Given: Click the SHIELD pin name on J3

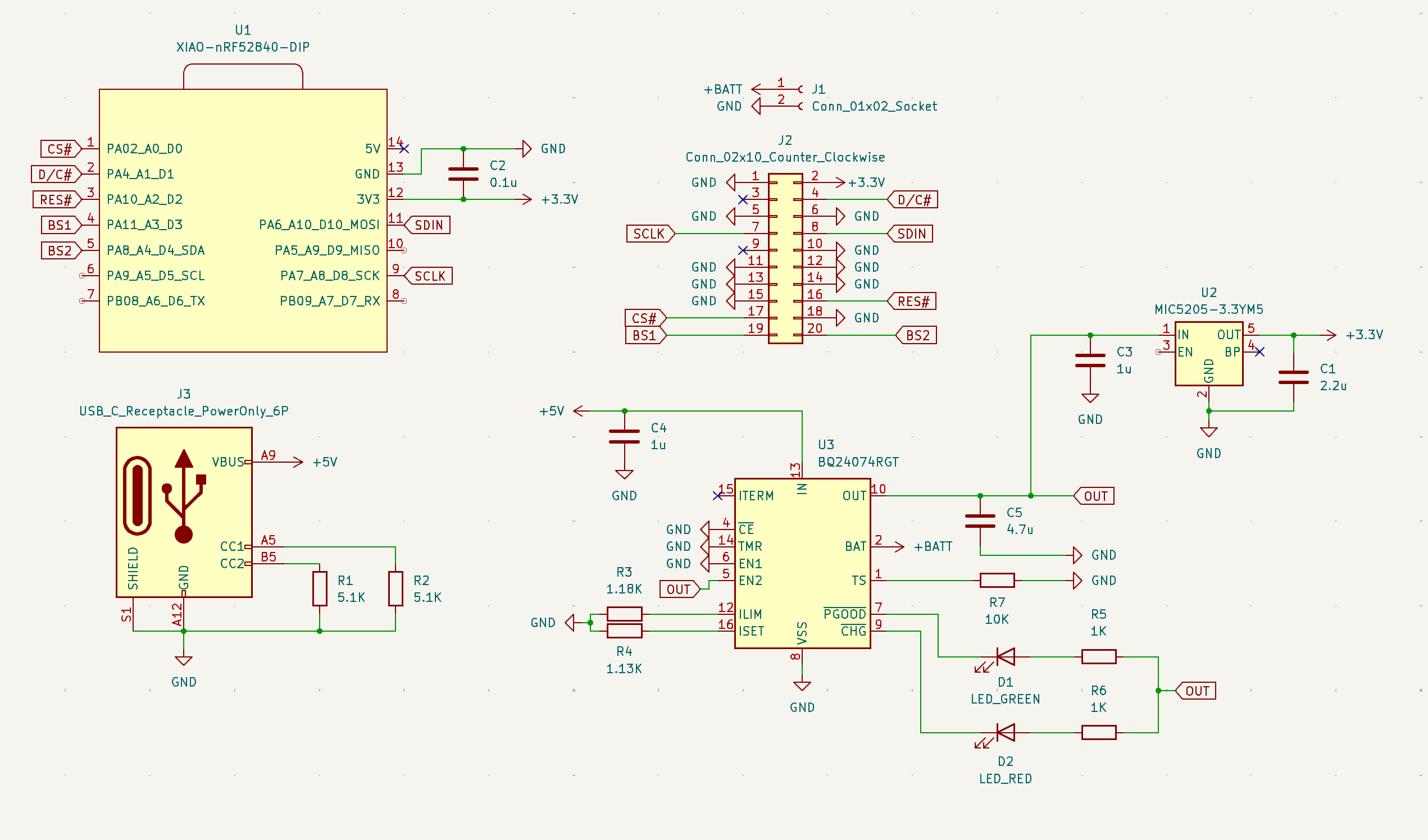Looking at the screenshot, I should [133, 568].
